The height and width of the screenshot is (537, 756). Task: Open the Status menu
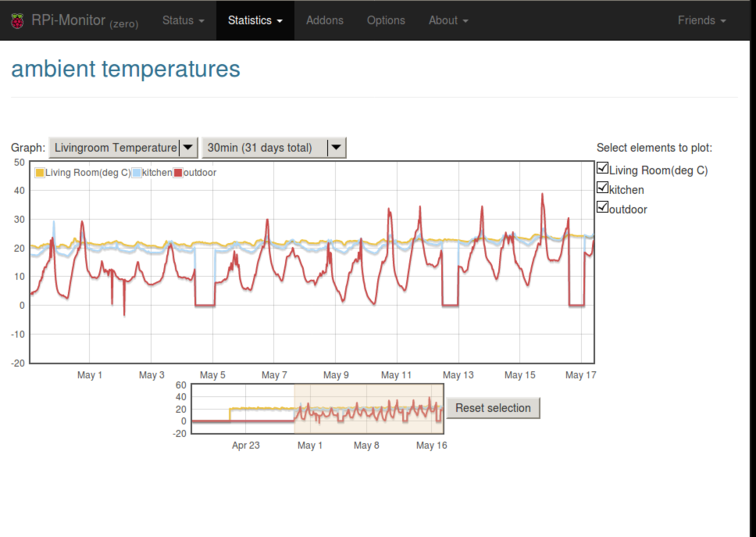pos(183,20)
